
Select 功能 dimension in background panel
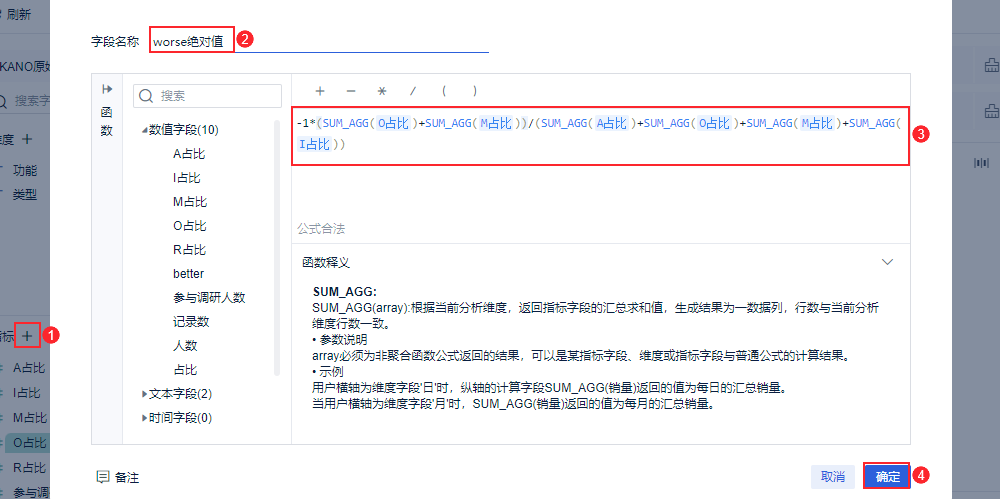click(x=25, y=170)
